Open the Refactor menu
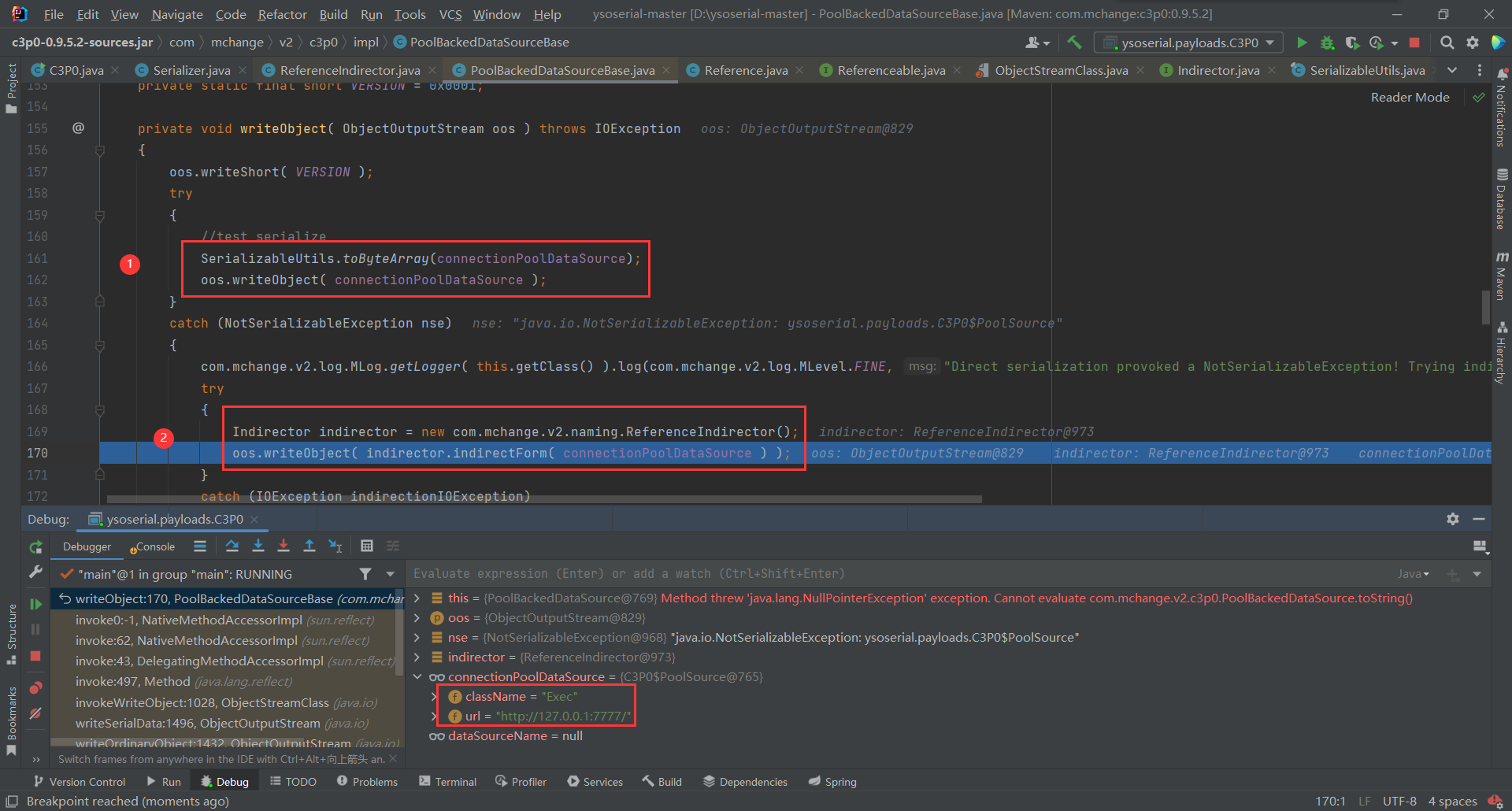Image resolution: width=1512 pixels, height=811 pixels. point(282,14)
